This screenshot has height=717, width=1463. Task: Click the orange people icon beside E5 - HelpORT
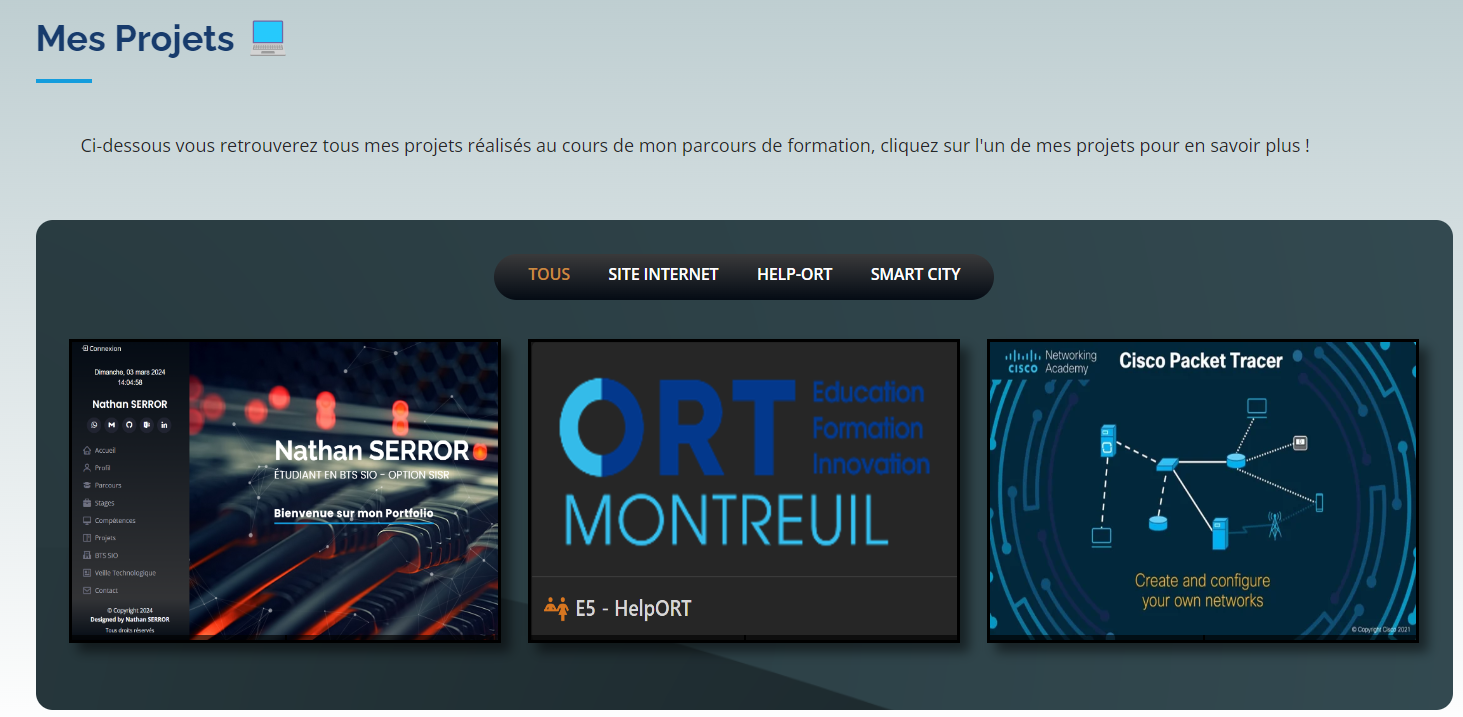point(556,607)
